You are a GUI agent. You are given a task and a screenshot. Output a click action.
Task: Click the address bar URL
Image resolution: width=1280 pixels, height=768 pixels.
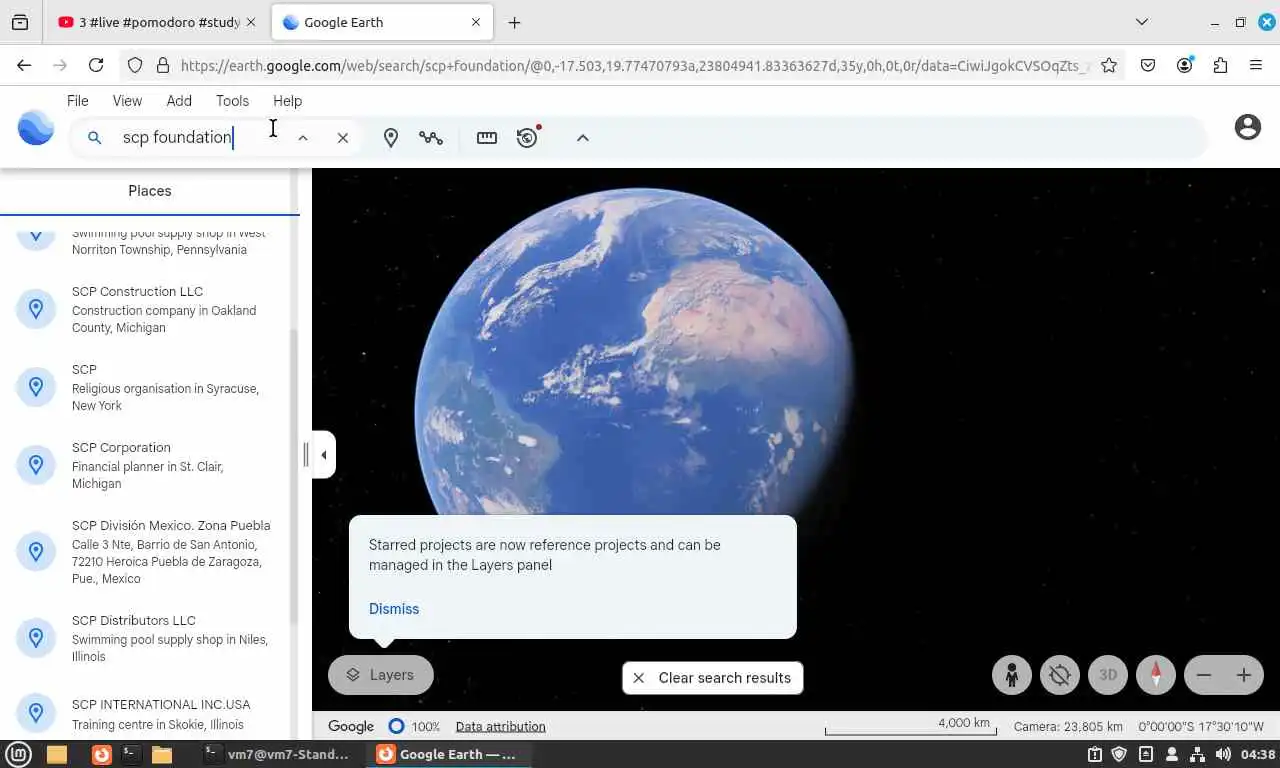click(635, 65)
